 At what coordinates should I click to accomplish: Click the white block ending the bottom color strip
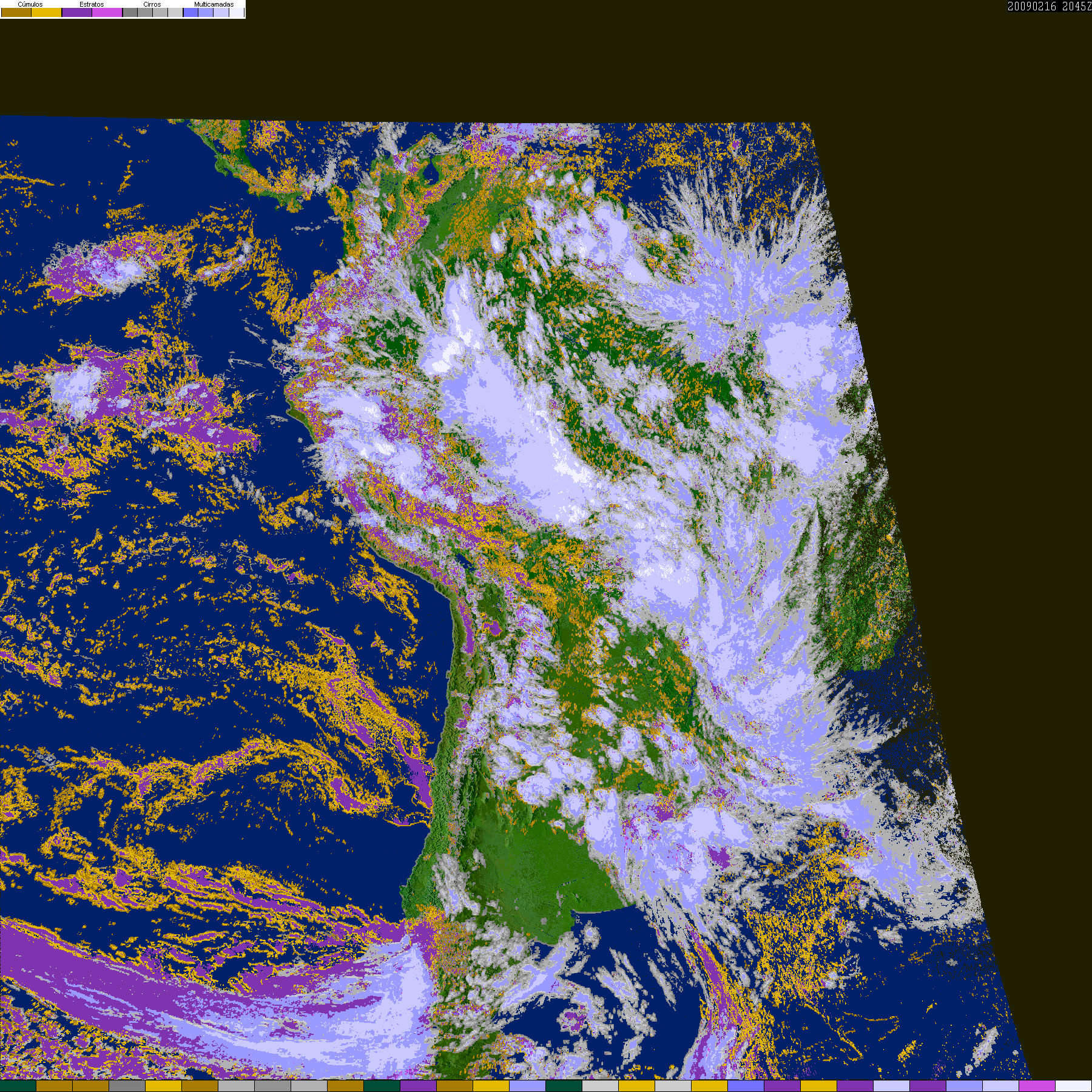[x=1074, y=1086]
